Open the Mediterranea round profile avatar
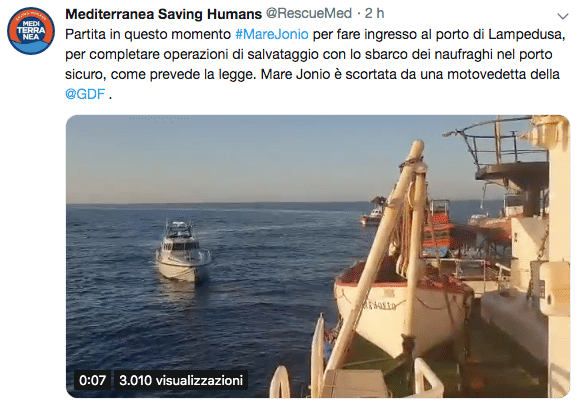This screenshot has height=412, width=583. [31, 31]
